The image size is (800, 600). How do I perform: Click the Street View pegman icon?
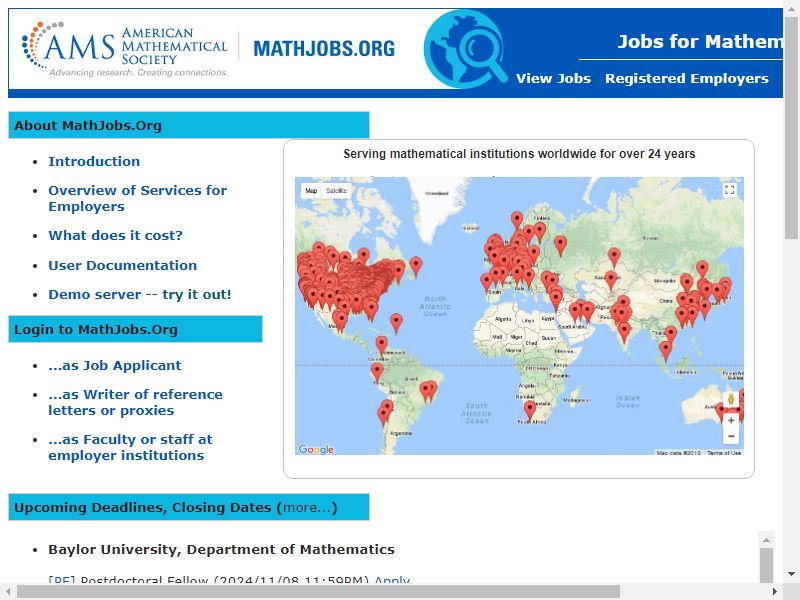pos(731,399)
